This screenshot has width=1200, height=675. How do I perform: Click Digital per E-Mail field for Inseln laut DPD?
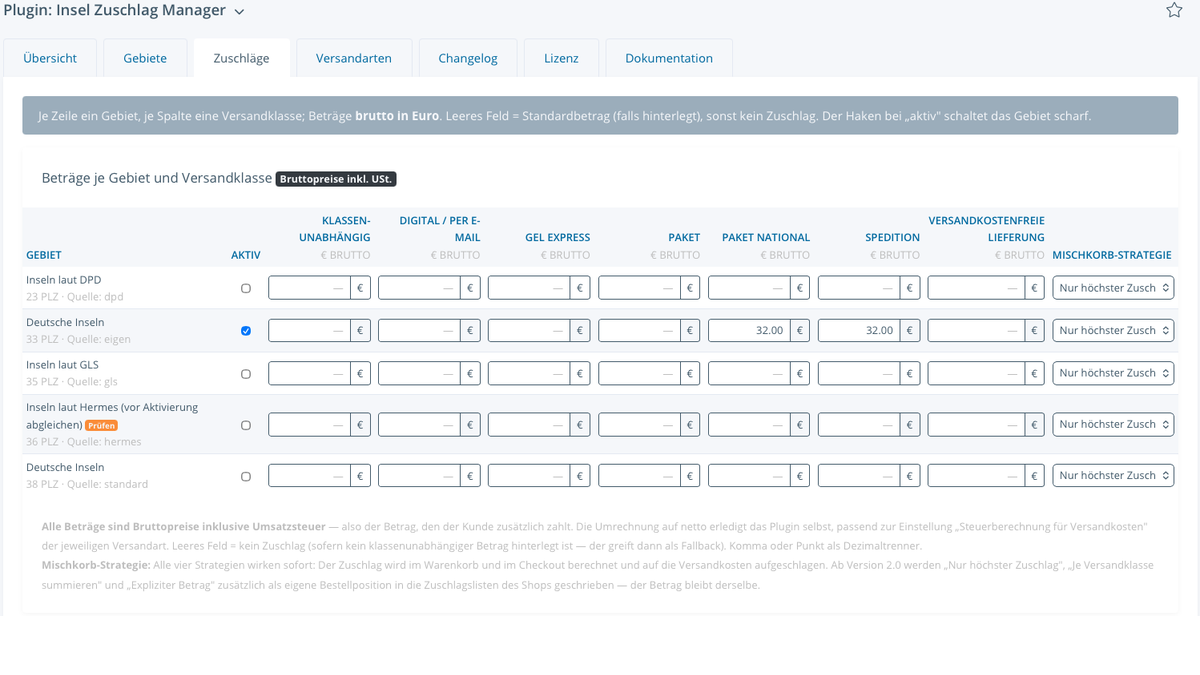(419, 288)
